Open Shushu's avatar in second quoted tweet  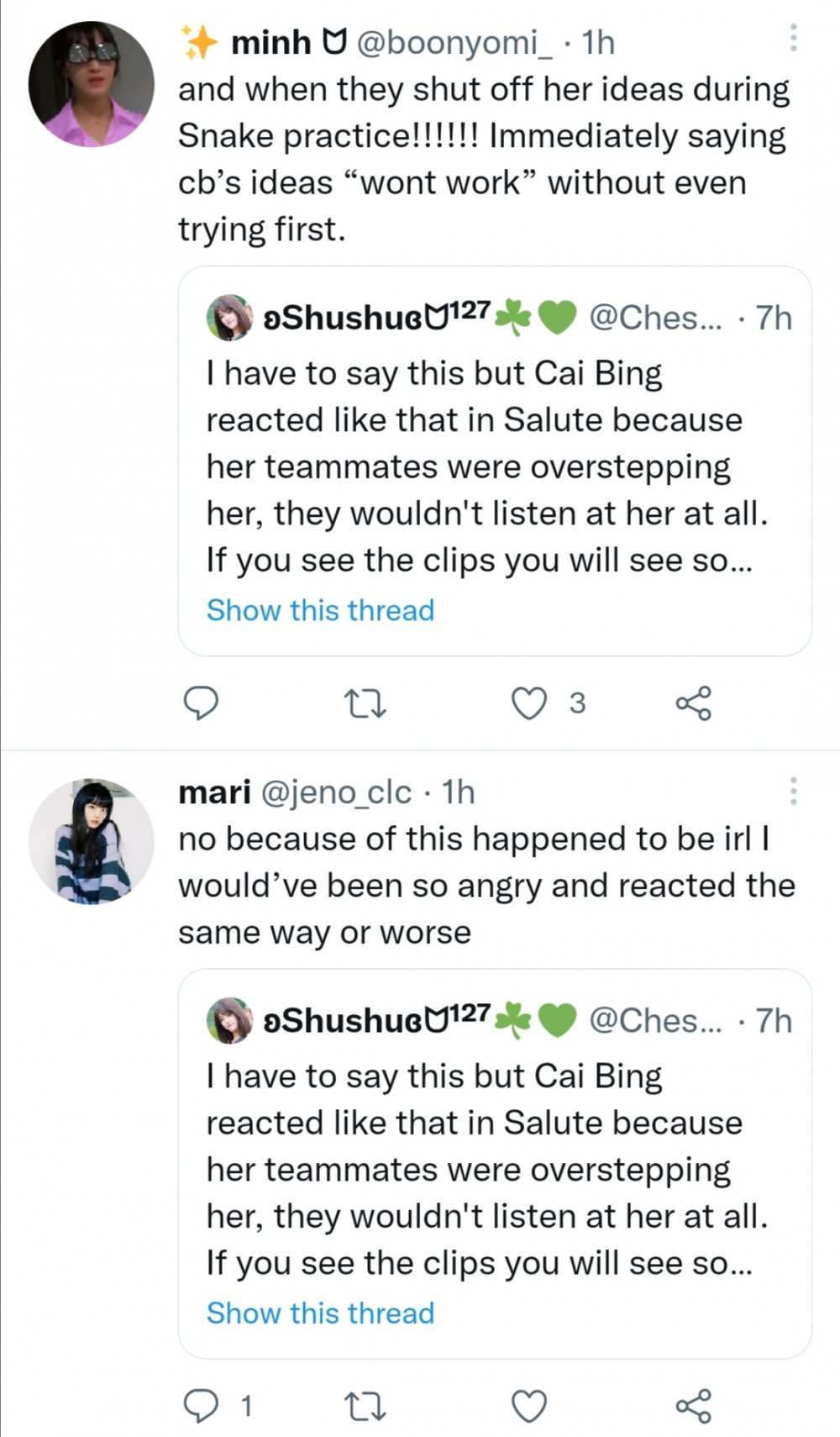(x=229, y=1020)
